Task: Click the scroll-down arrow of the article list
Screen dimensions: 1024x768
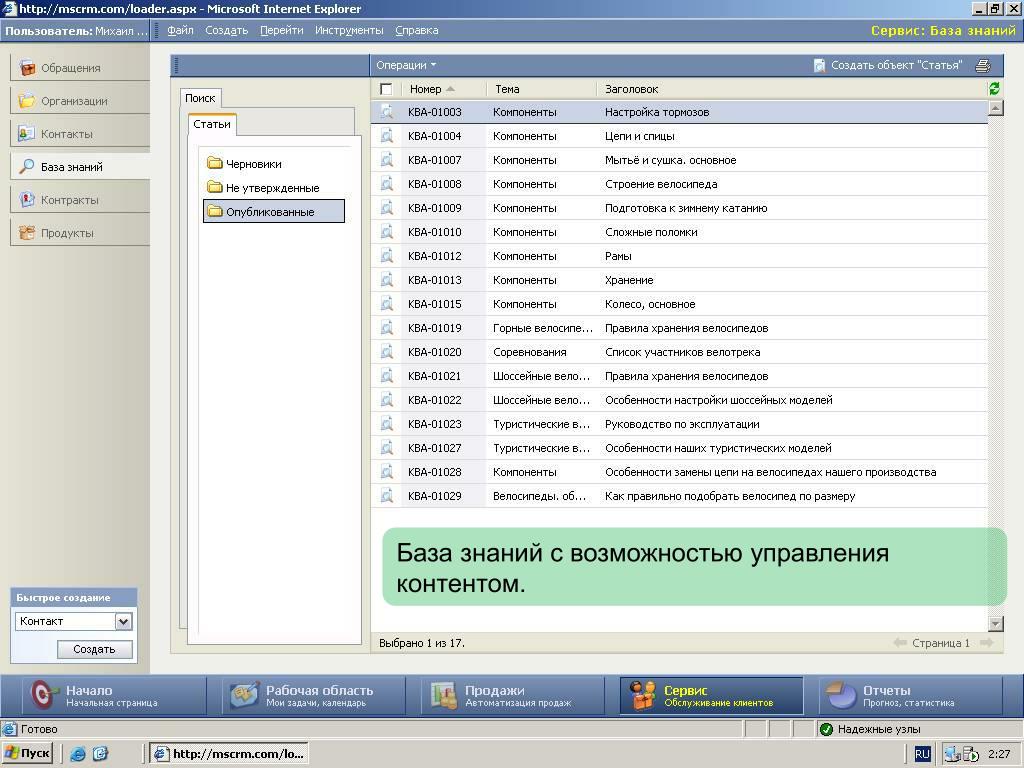Action: click(995, 624)
